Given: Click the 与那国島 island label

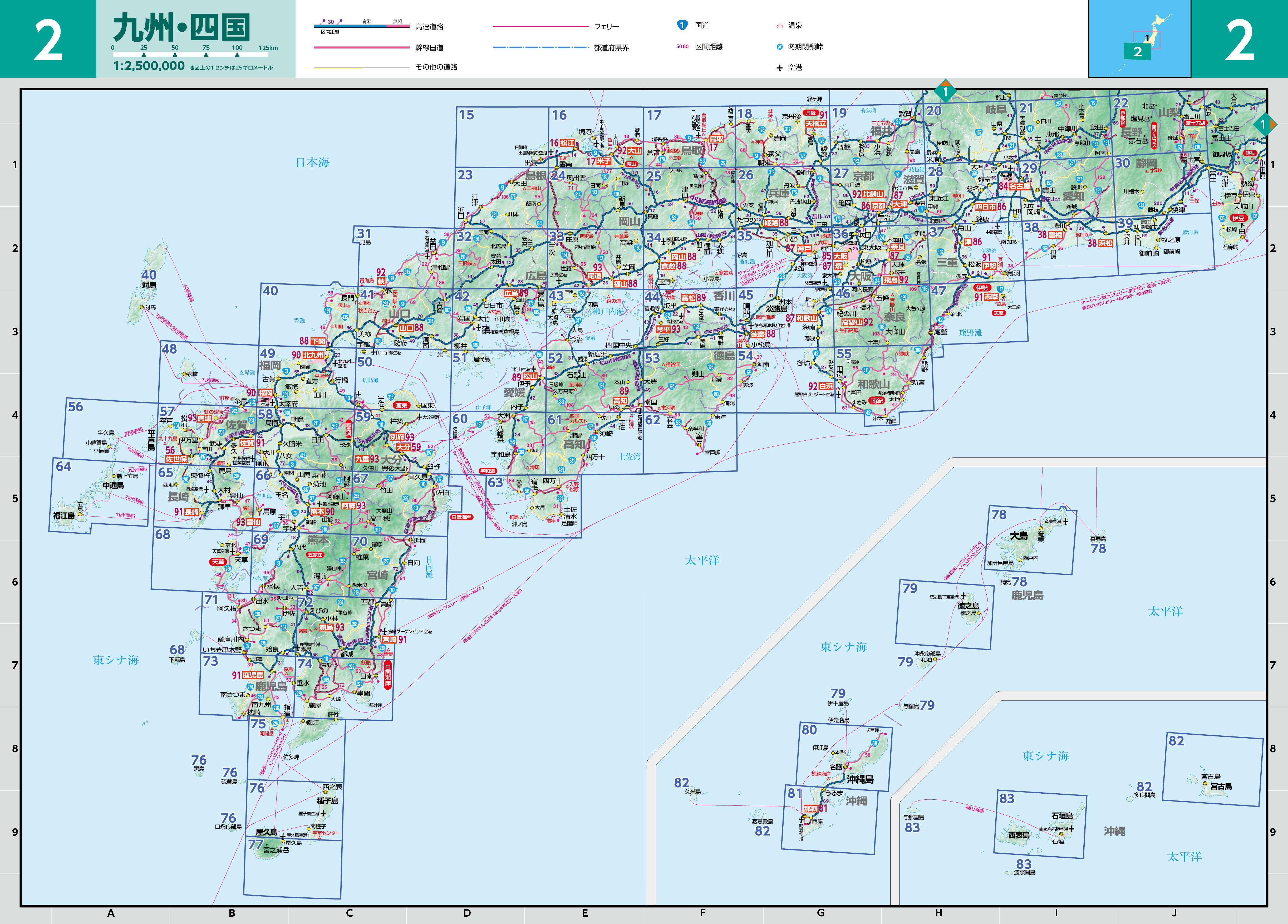Looking at the screenshot, I should pos(913,817).
